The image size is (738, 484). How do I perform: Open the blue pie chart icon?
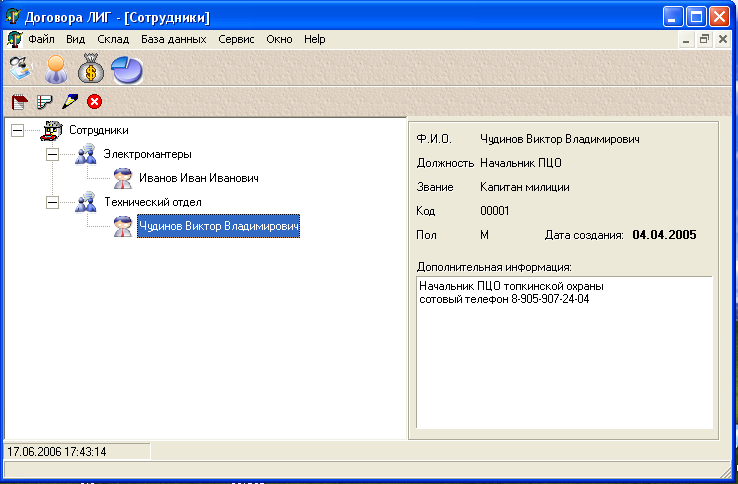pos(127,70)
